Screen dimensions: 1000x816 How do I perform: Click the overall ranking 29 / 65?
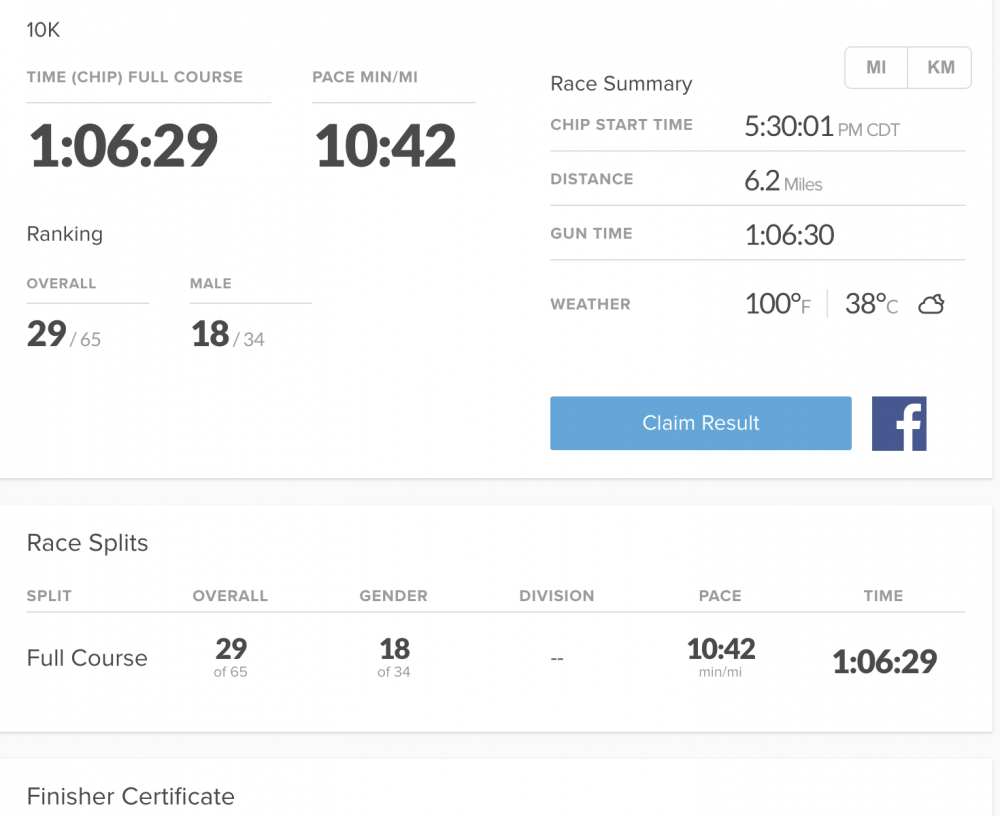pos(64,334)
